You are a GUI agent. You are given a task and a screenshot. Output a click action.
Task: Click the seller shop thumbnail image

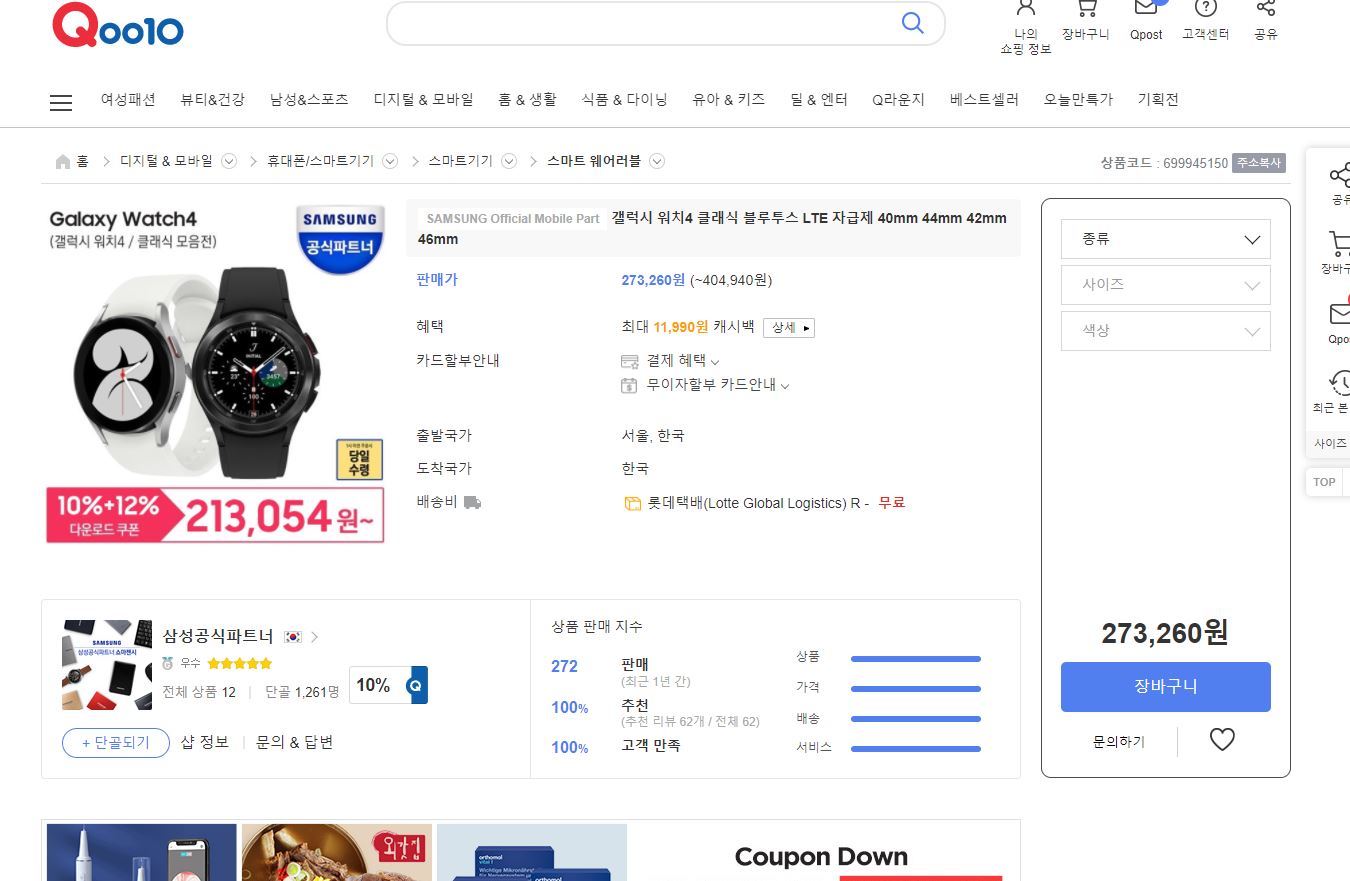pos(107,665)
